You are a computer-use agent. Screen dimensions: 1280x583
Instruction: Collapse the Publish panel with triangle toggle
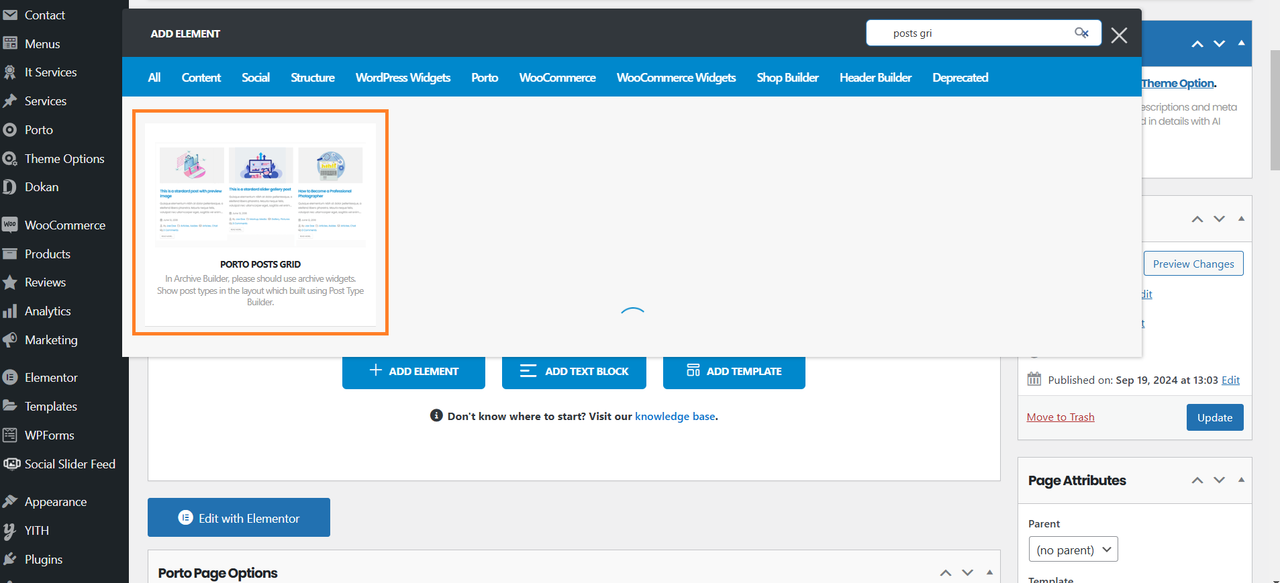1242,219
